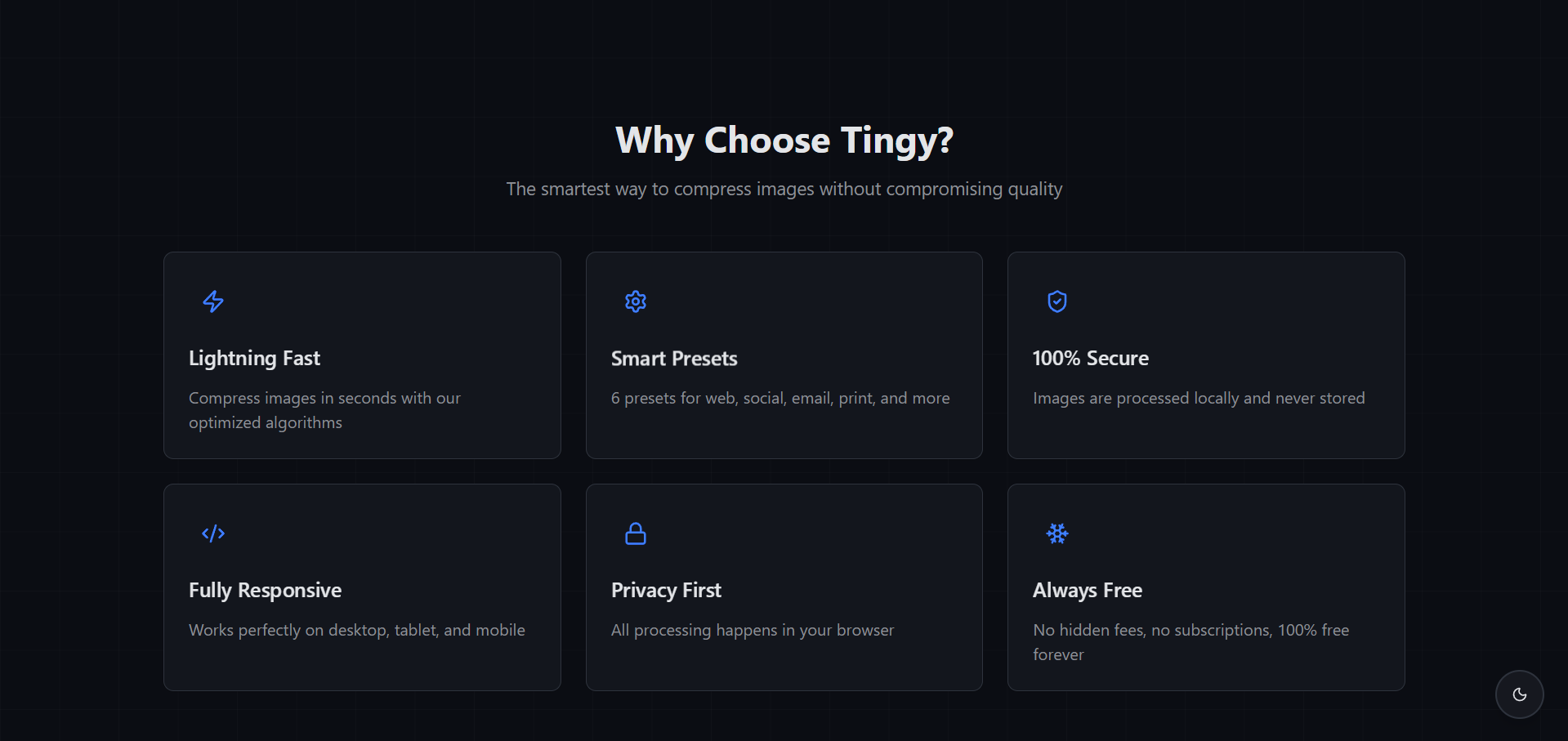Image resolution: width=1568 pixels, height=741 pixels.
Task: Click the shield checkmark icon
Action: [1057, 301]
